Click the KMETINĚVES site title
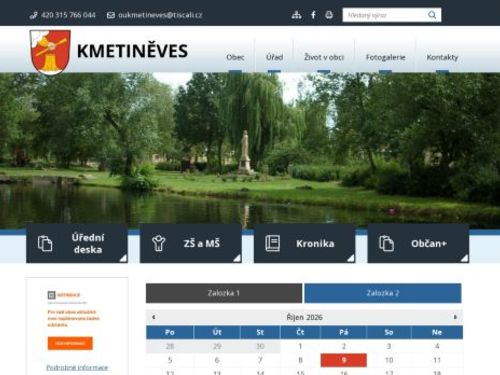This screenshot has width=500, height=375. click(x=132, y=51)
